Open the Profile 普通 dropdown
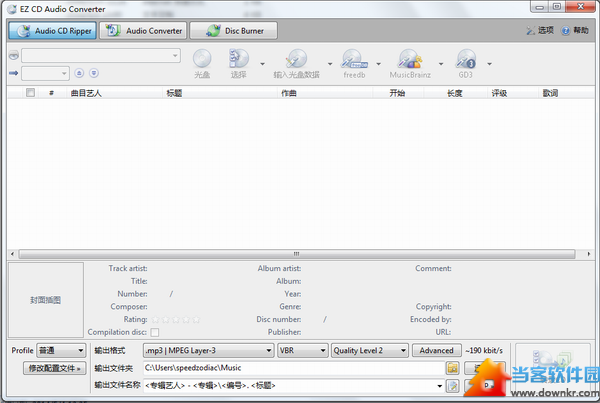 [61, 350]
